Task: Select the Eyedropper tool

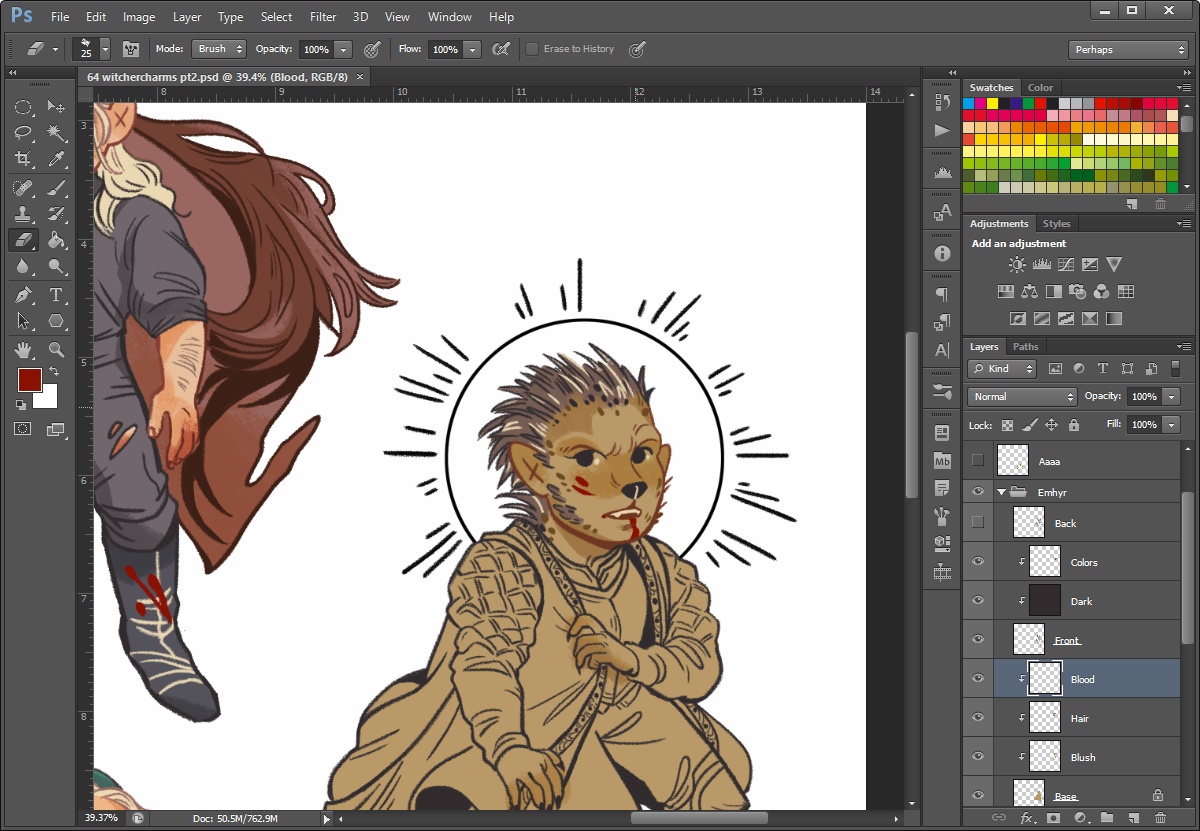Action: coord(56,159)
